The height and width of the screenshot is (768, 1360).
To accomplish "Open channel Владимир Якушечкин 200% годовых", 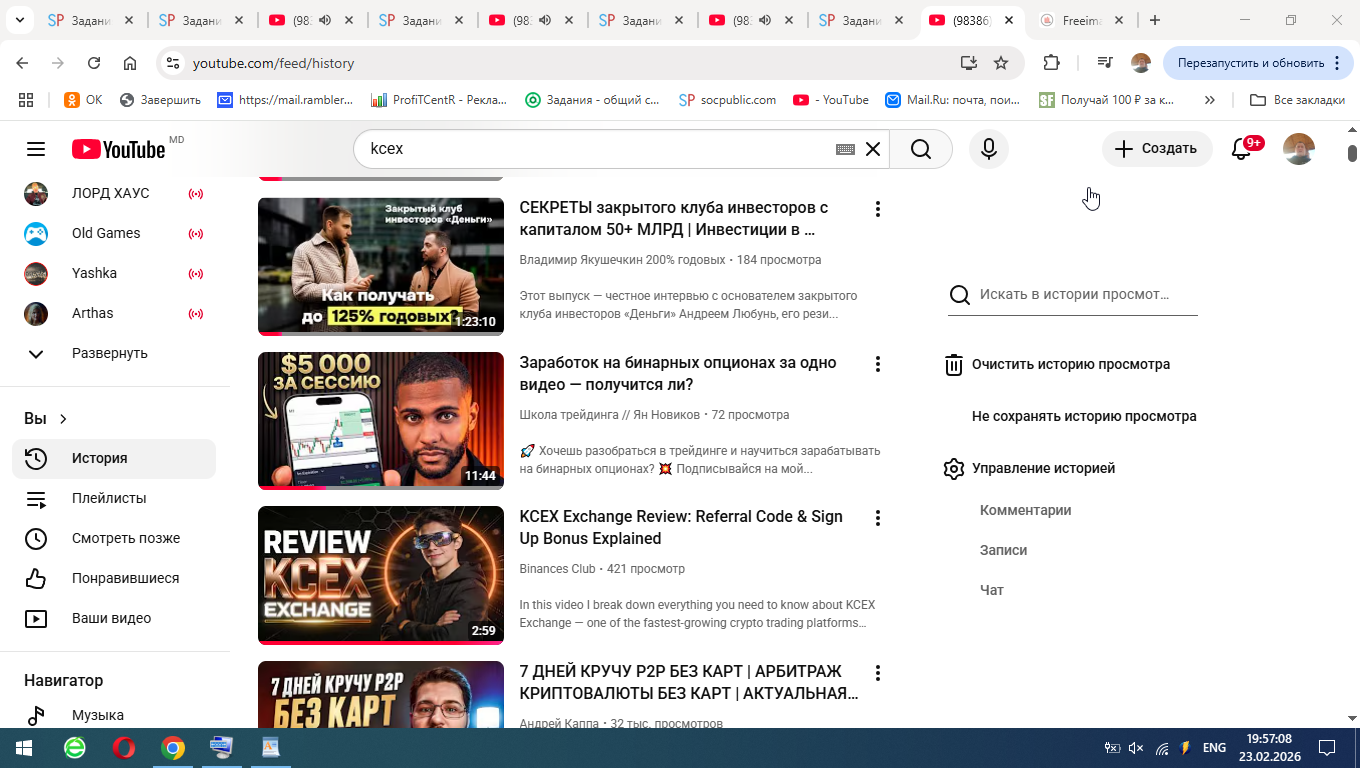I will click(622, 260).
